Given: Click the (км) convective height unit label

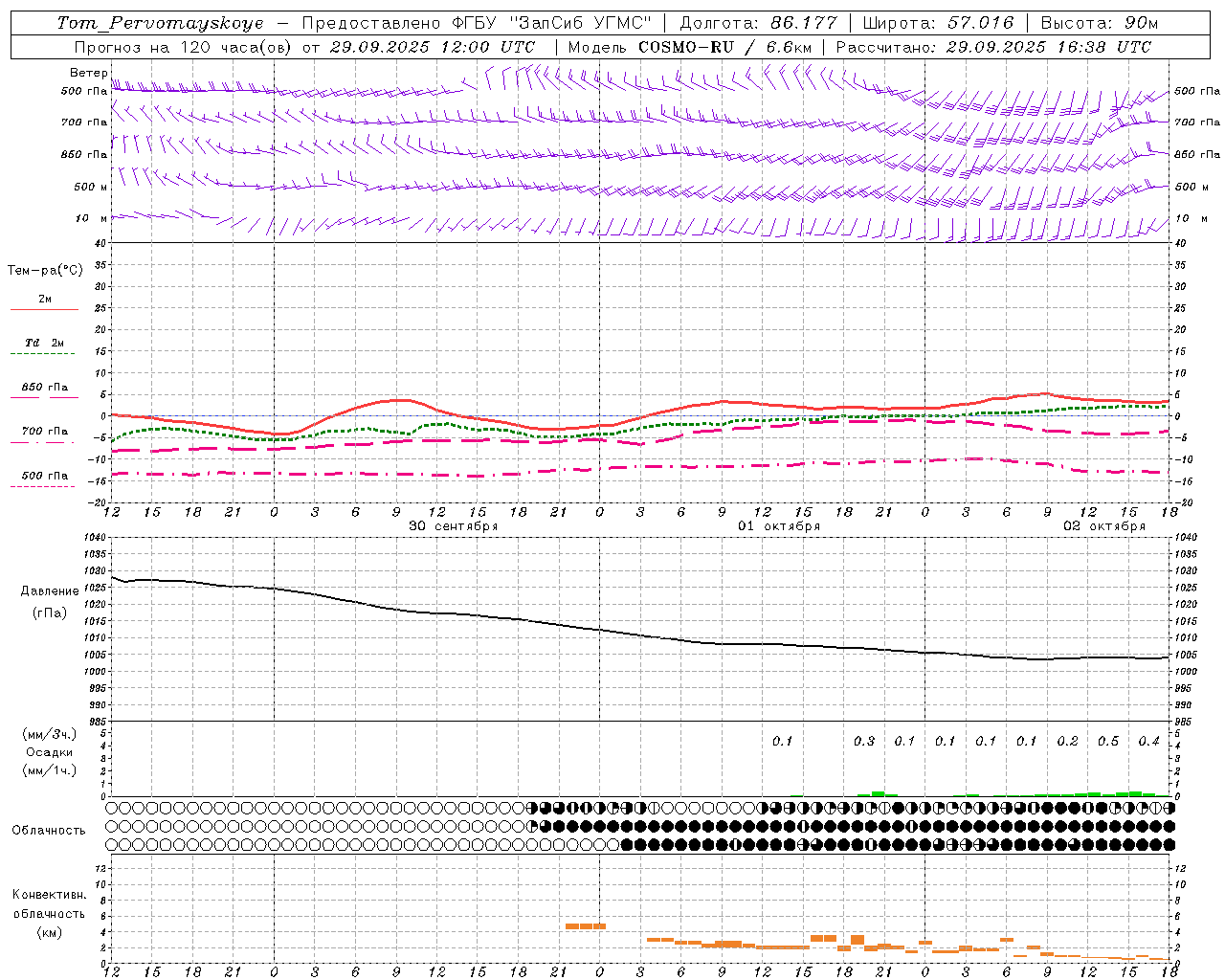Looking at the screenshot, I should tap(50, 932).
